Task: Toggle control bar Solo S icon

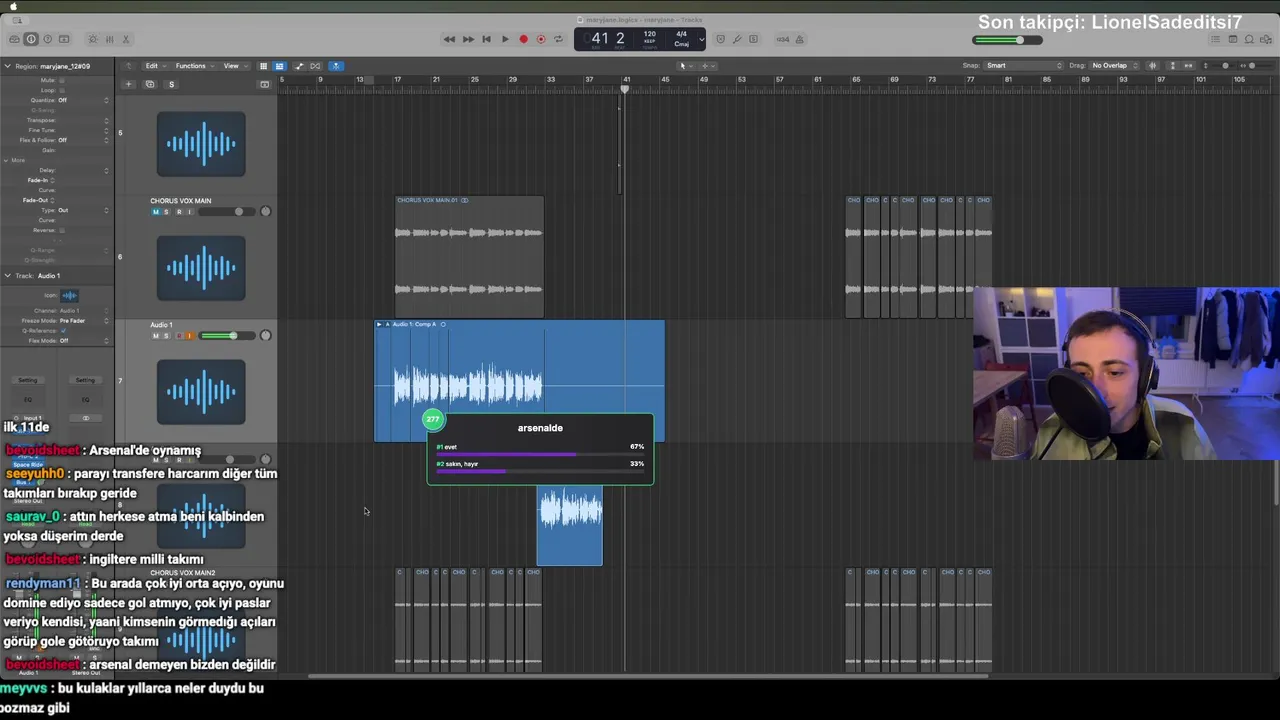Action: tap(754, 39)
